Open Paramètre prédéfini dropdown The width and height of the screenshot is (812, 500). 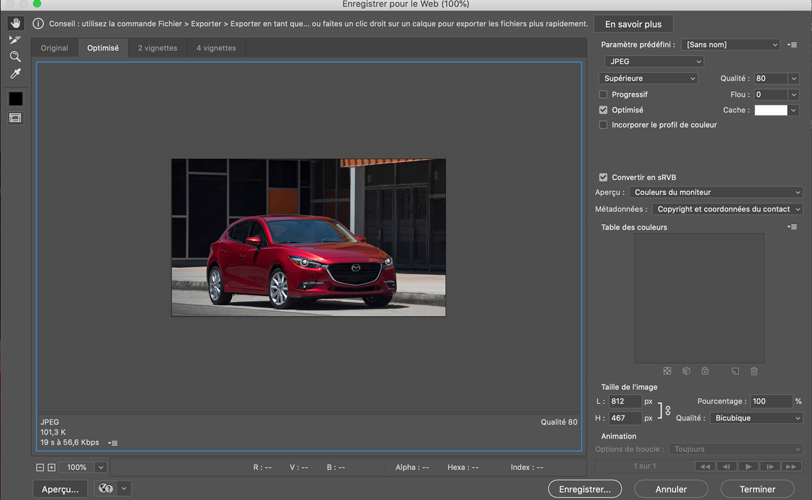pyautogui.click(x=731, y=45)
